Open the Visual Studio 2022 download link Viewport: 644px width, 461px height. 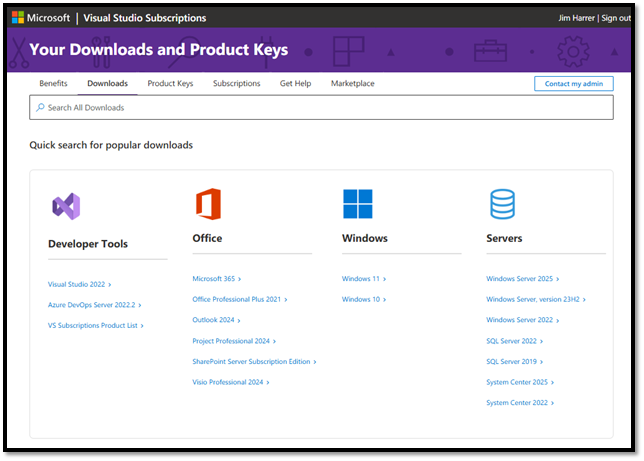coord(77,285)
